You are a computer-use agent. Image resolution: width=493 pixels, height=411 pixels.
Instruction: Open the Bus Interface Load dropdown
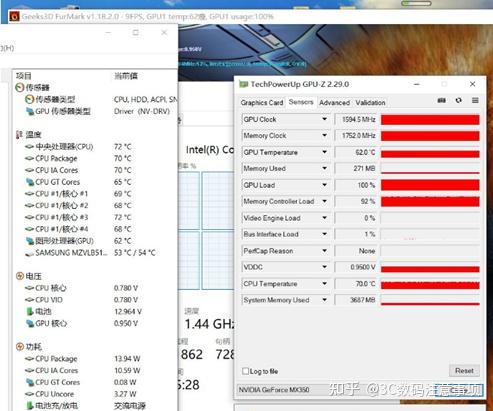tap(324, 234)
